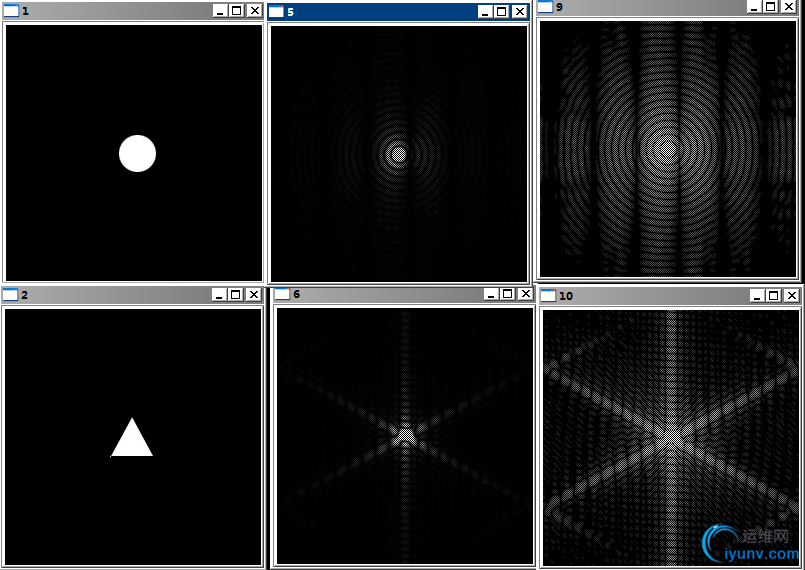
Task: Close window 1
Action: pyautogui.click(x=254, y=11)
